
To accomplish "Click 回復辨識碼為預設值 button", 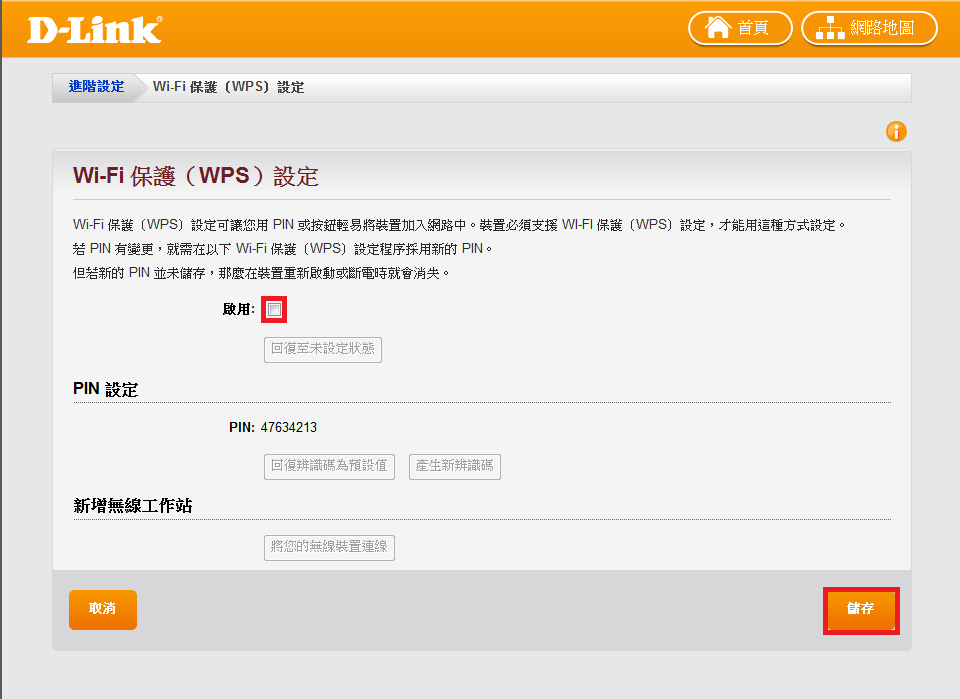I will coord(329,466).
